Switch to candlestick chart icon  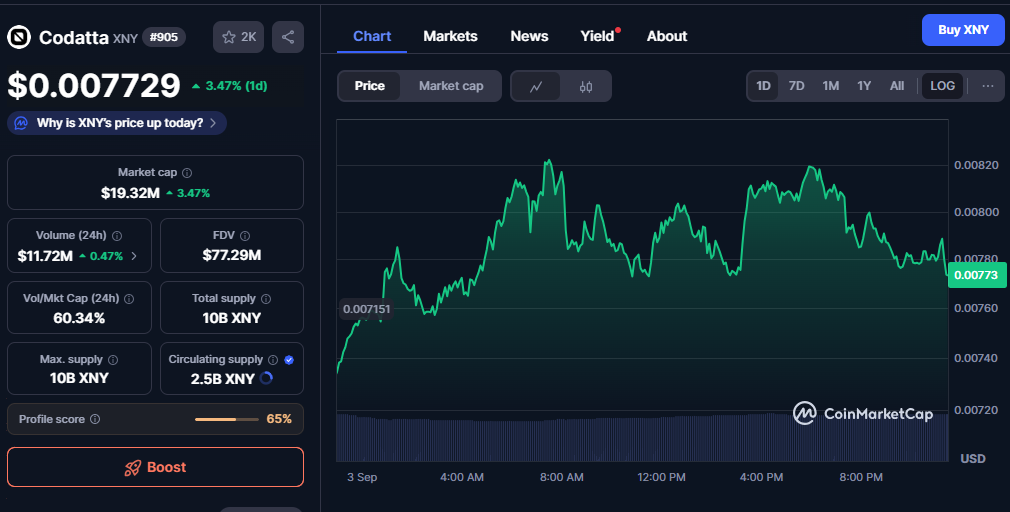pyautogui.click(x=586, y=86)
